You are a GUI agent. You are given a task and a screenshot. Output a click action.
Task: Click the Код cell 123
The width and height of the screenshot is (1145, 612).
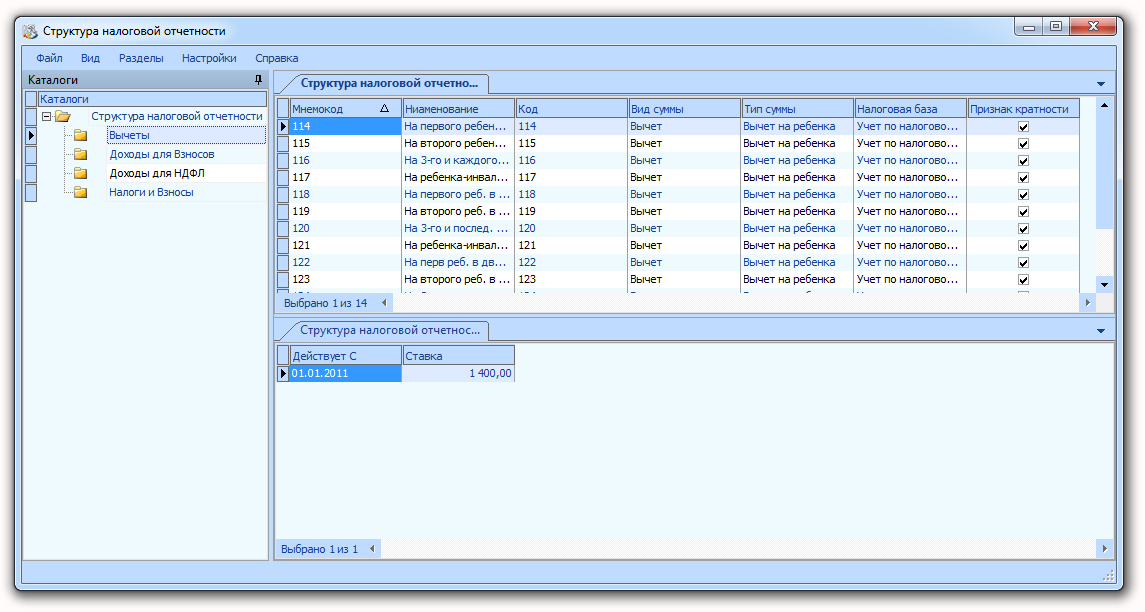click(571, 280)
